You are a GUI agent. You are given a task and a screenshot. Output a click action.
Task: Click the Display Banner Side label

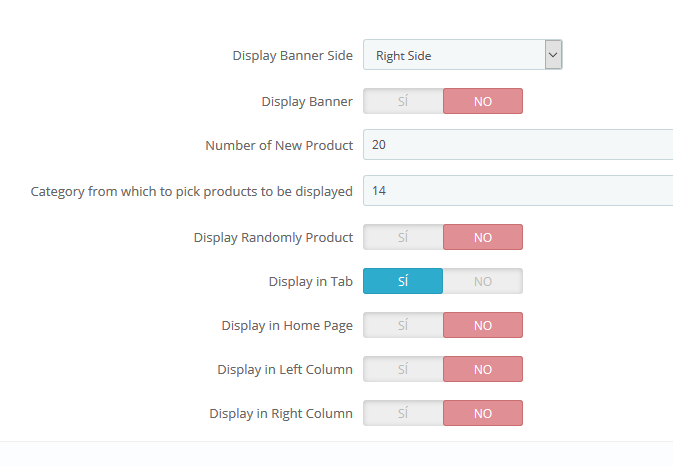[x=292, y=56]
